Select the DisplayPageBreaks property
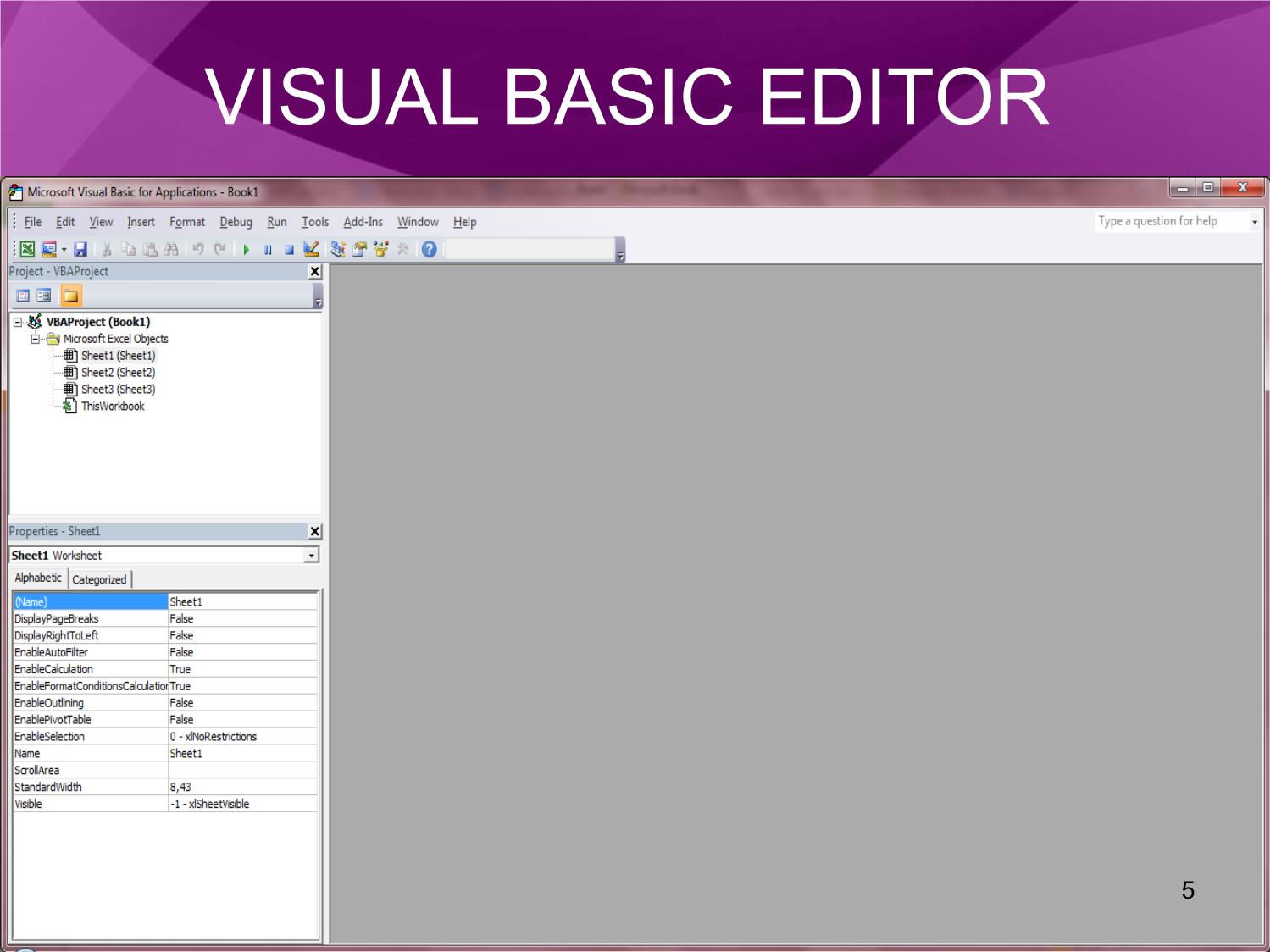This screenshot has height=952, width=1270. coord(165,618)
